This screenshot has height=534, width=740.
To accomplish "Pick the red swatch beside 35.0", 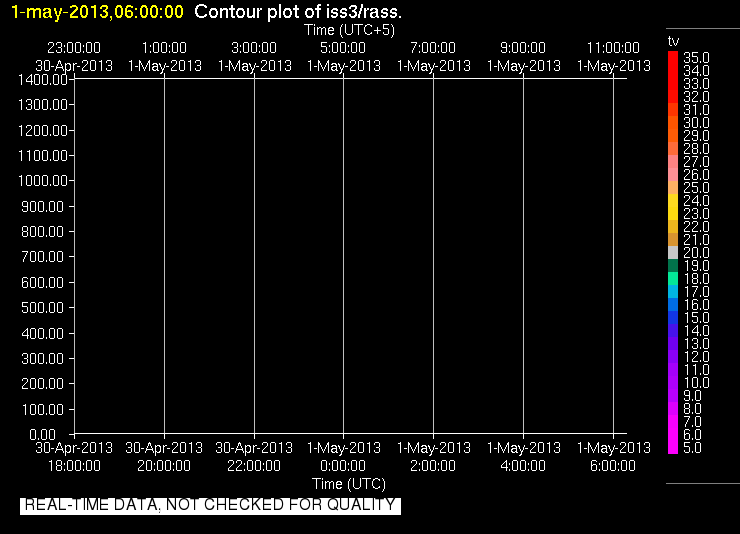I will [x=673, y=58].
